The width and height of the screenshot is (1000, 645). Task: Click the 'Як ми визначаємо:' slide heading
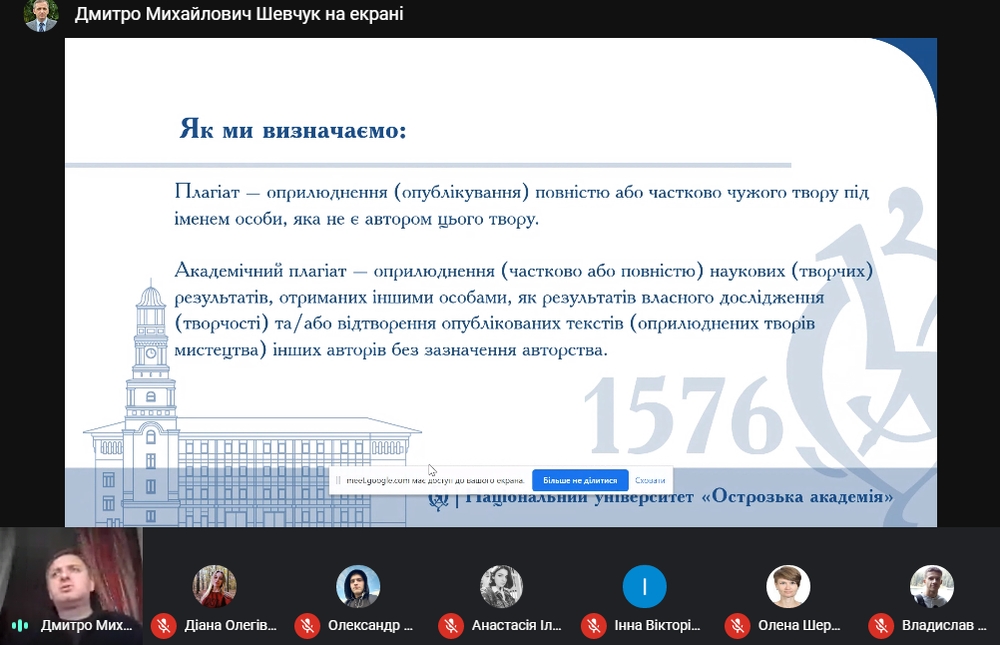click(293, 129)
